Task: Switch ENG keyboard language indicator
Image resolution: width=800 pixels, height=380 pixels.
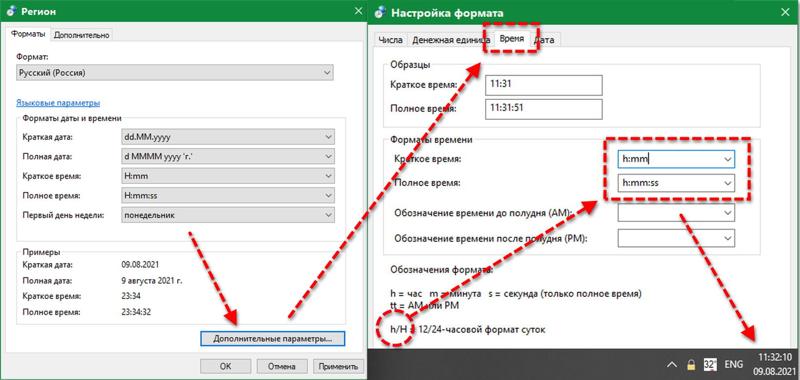Action: pyautogui.click(x=734, y=364)
